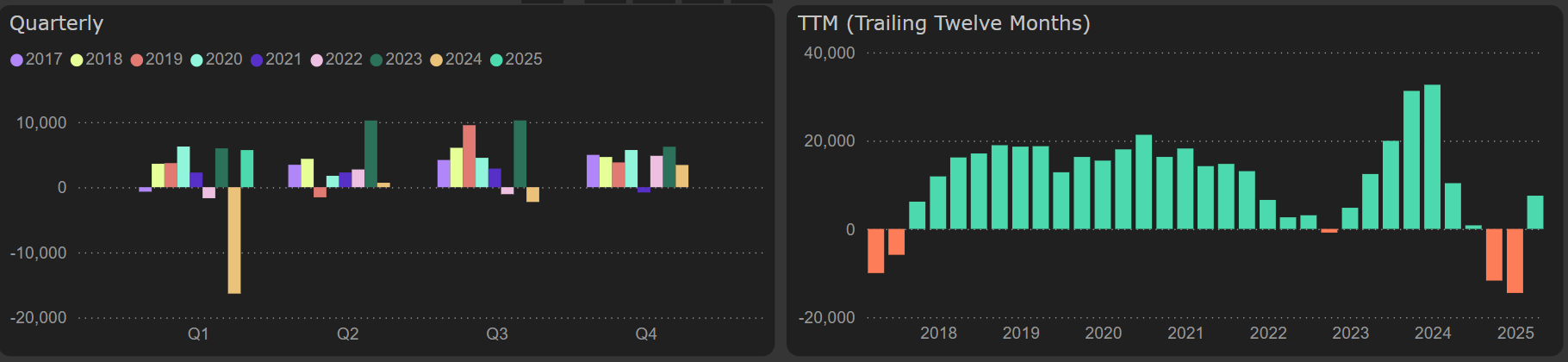Click the Q3 axis label
This screenshot has width=1568, height=362.
pos(497,334)
